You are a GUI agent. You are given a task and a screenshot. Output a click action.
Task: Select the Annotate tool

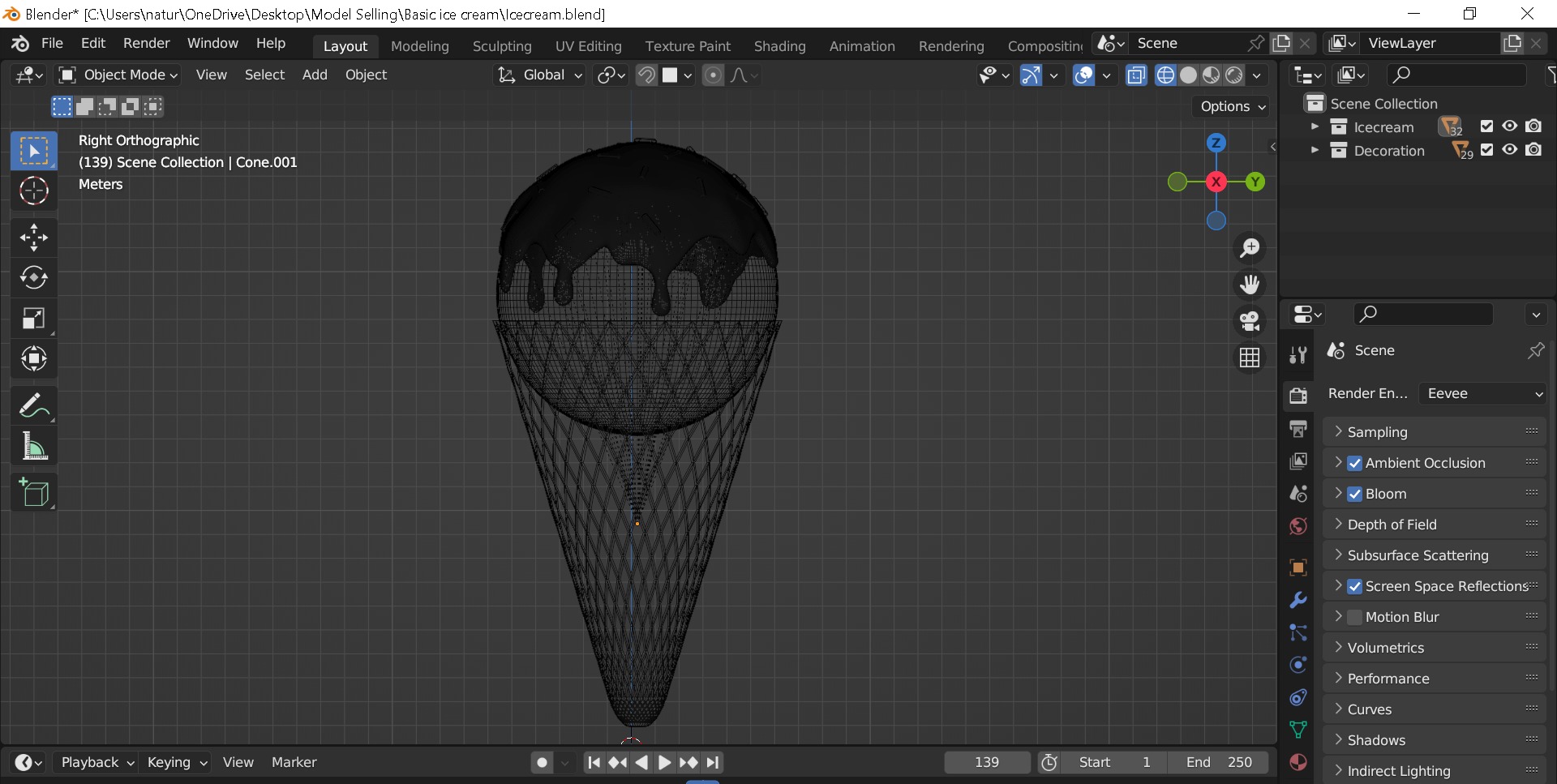(x=34, y=405)
